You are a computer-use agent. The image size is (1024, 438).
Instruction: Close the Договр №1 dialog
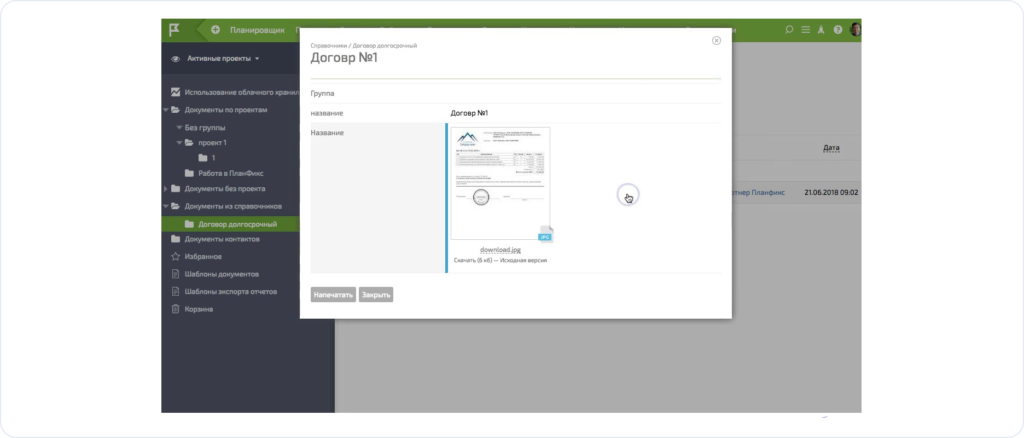[716, 41]
